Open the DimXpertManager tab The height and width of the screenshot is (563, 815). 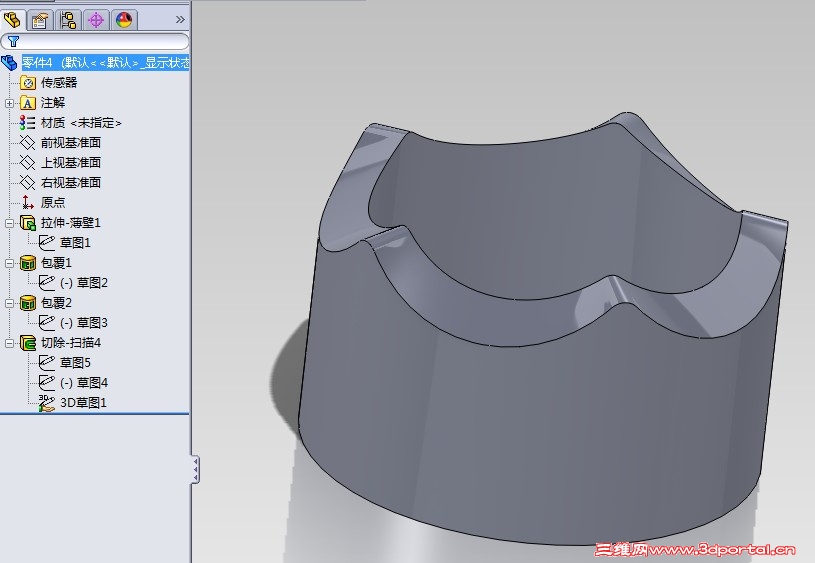[96, 20]
